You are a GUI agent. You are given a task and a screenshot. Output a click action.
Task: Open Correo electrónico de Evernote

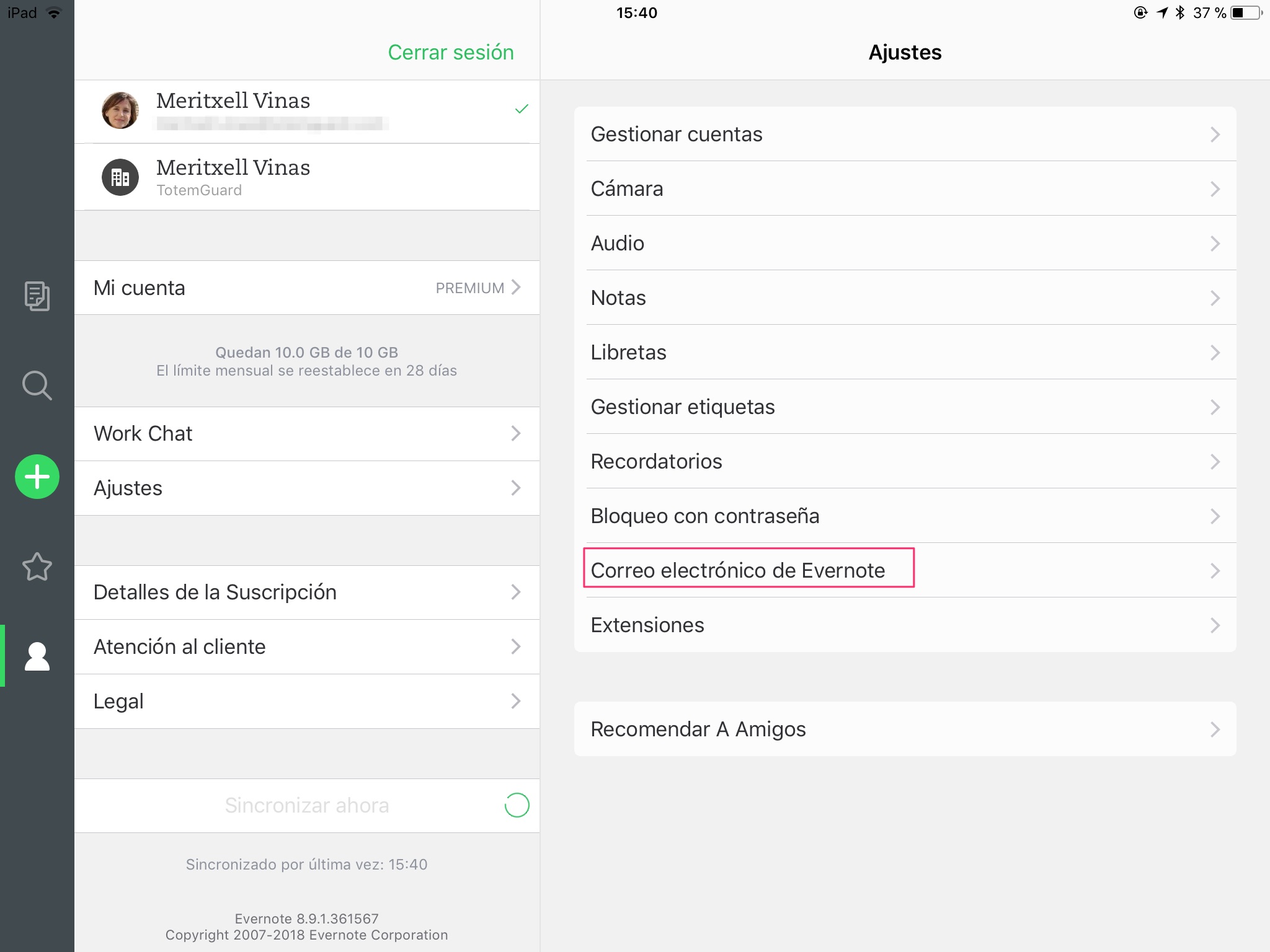905,570
